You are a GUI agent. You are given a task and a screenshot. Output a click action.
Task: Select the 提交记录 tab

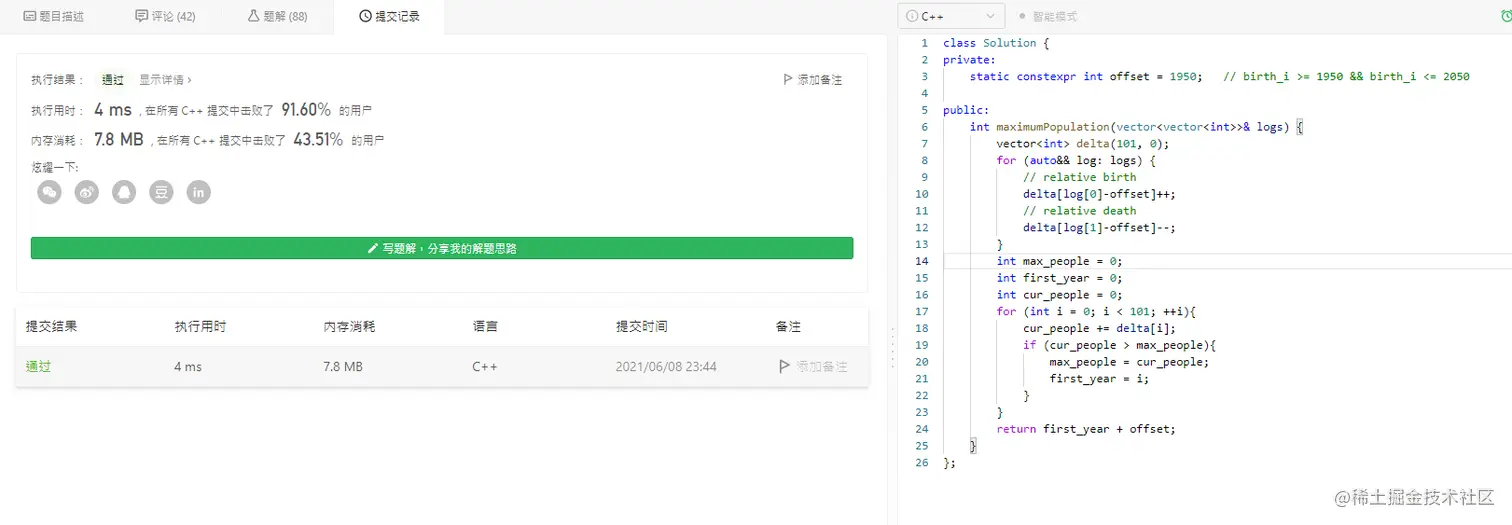(389, 17)
